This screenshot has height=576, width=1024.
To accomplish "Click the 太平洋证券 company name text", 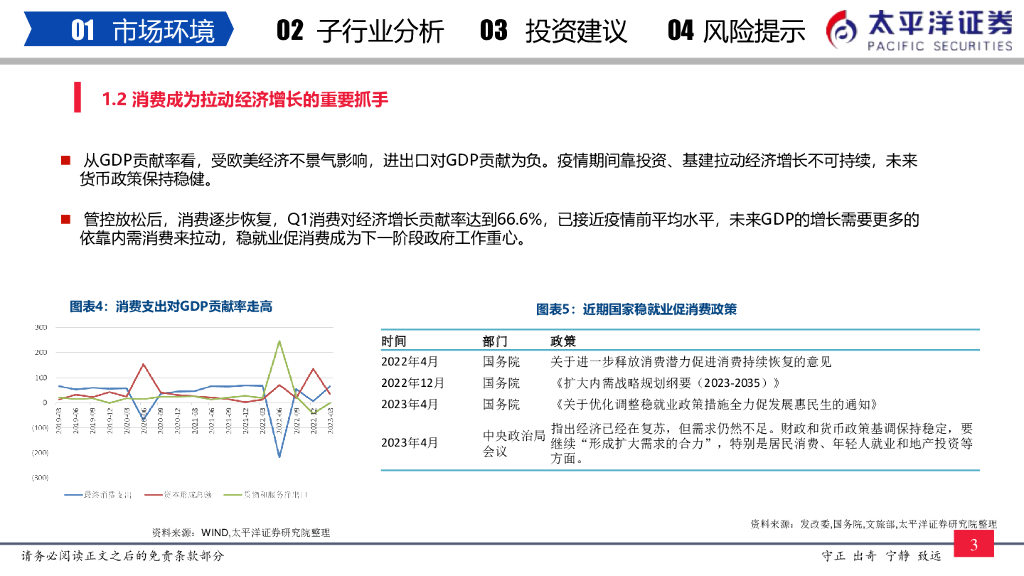I will (940, 24).
